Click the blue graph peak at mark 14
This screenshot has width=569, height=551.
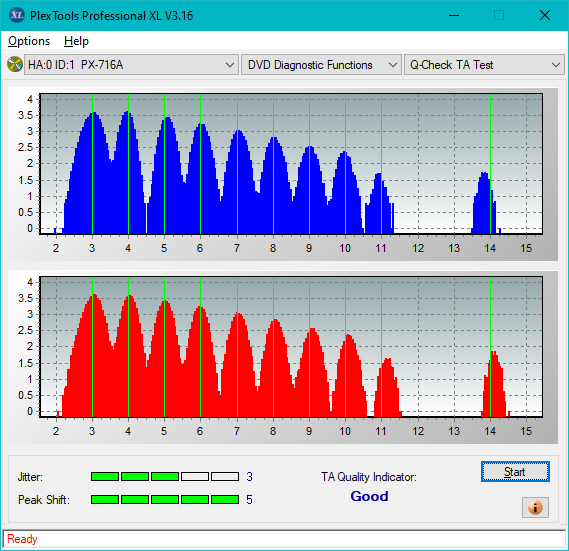tap(484, 174)
